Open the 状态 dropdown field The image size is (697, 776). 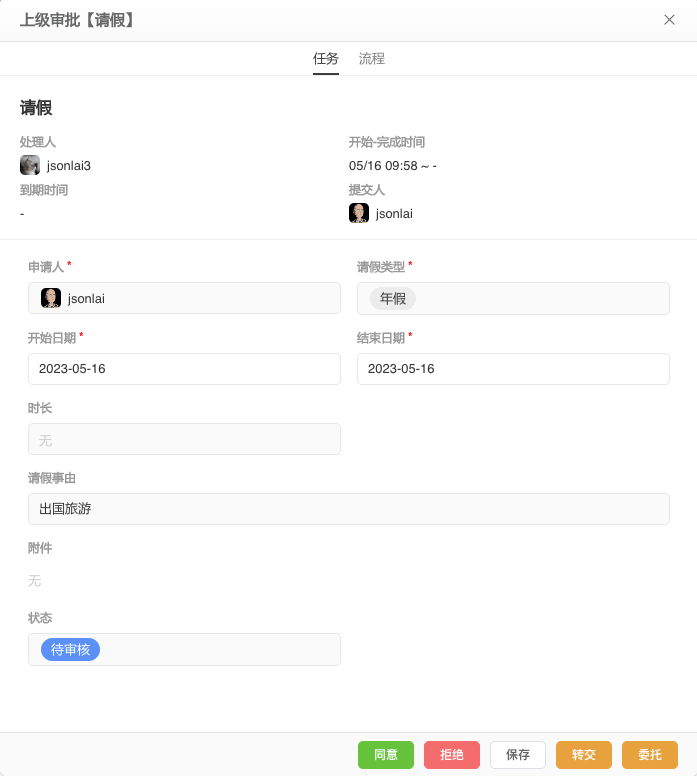tap(184, 649)
